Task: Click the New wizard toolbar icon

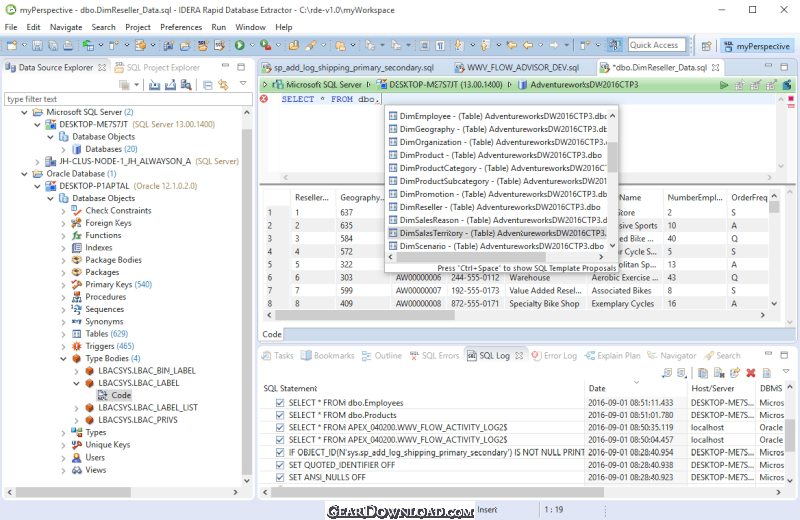Action: 12,46
